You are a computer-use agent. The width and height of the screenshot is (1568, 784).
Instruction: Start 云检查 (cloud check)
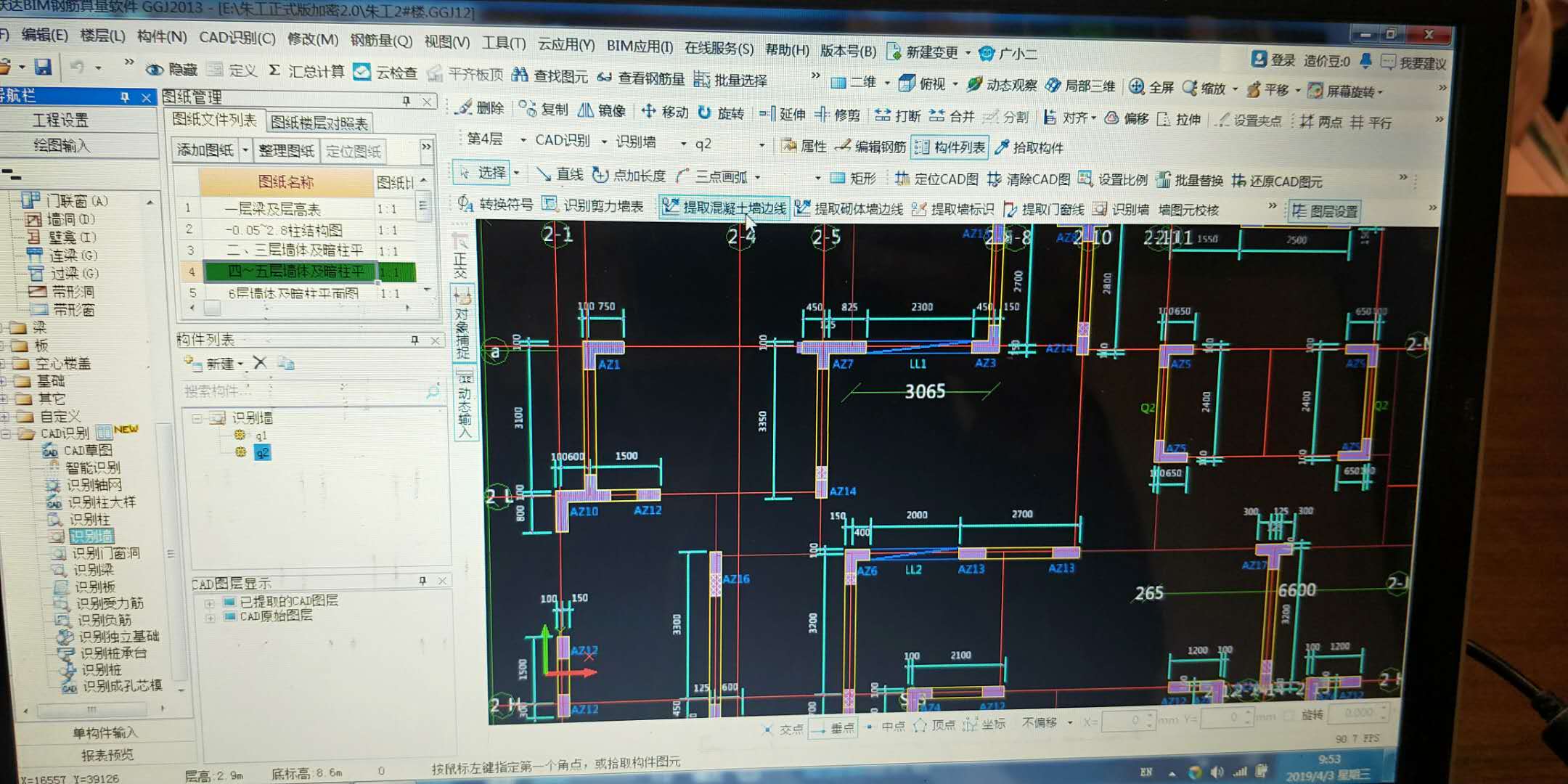pyautogui.click(x=385, y=73)
